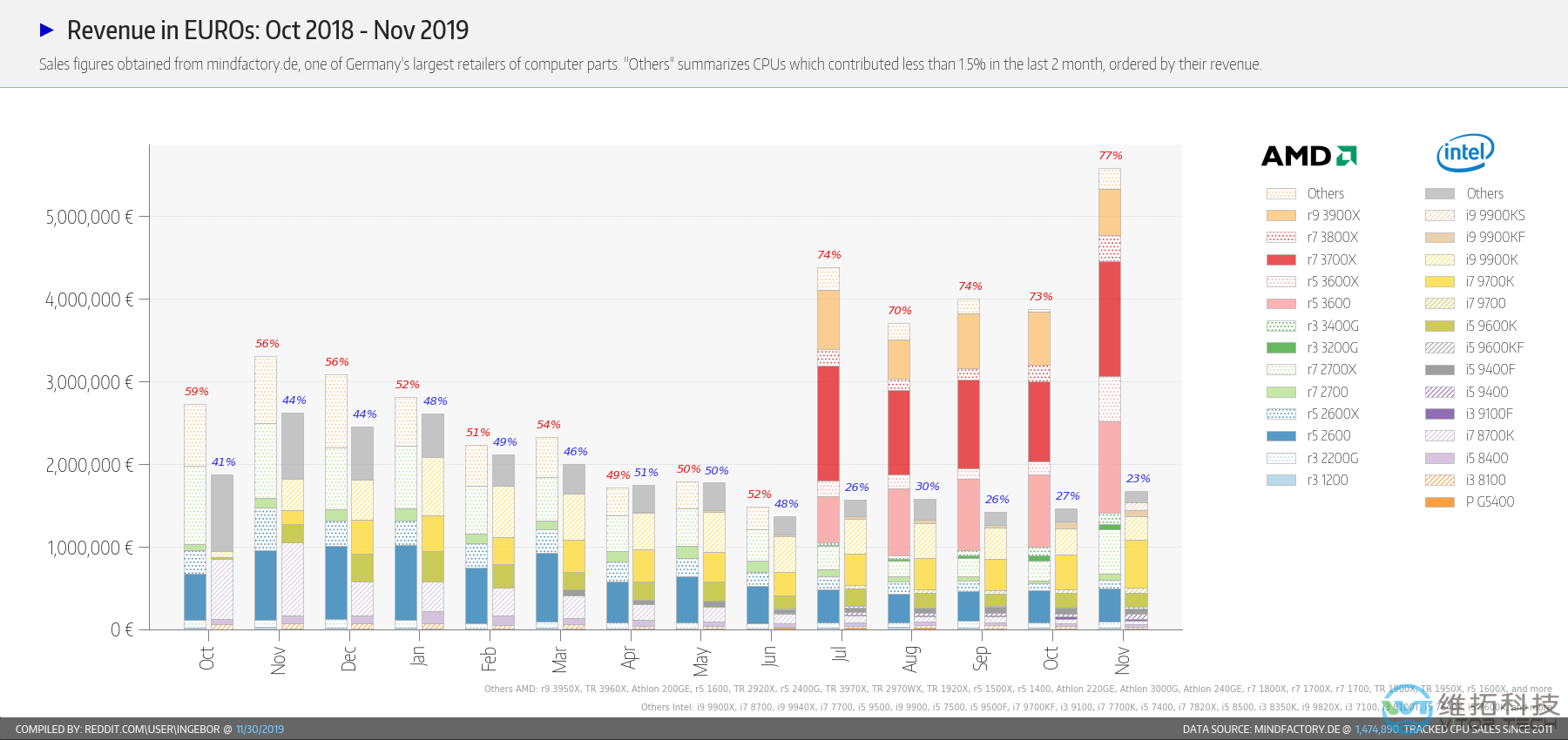
Task: Click the 41% Intel share label
Action: click(223, 462)
